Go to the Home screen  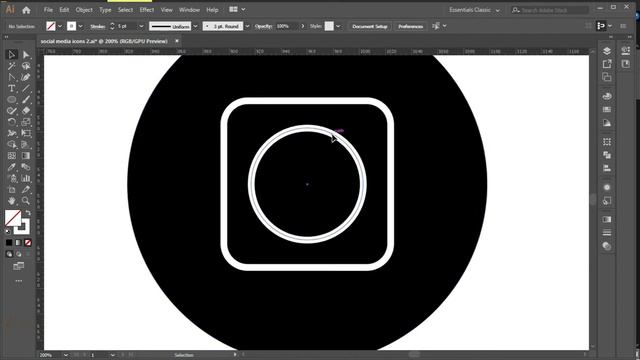click(27, 10)
